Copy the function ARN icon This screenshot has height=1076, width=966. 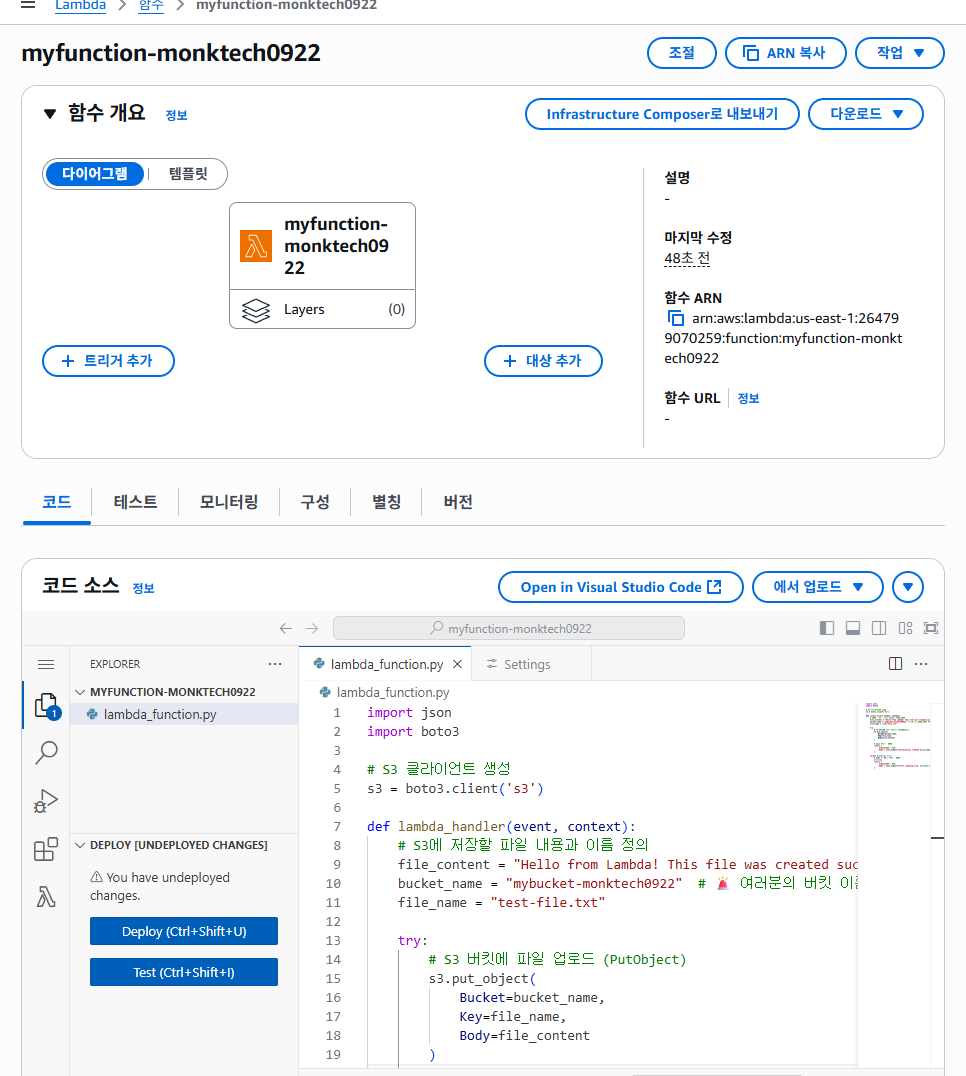[676, 318]
